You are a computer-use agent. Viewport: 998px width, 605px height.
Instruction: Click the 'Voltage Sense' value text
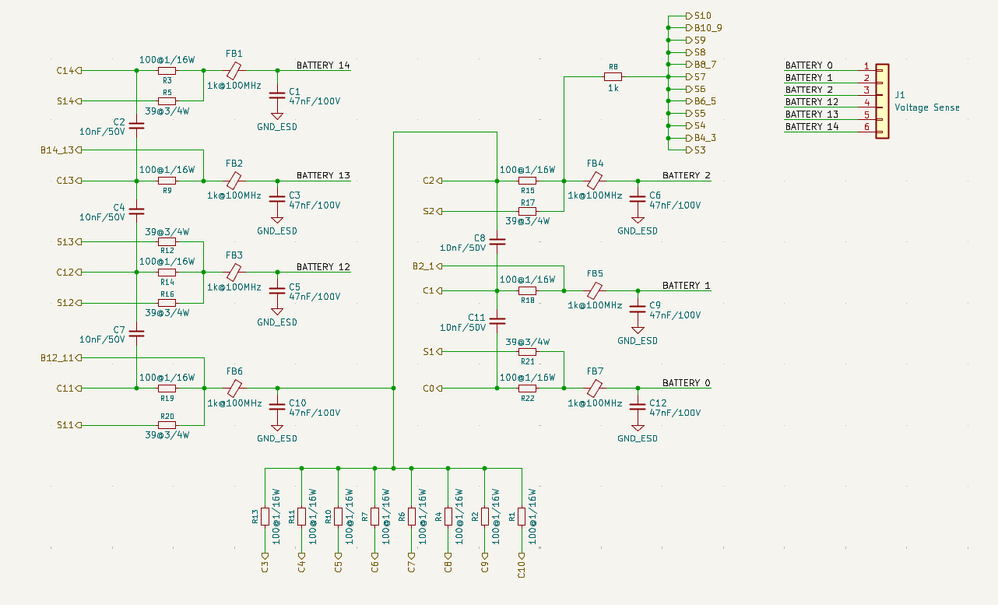point(927,108)
